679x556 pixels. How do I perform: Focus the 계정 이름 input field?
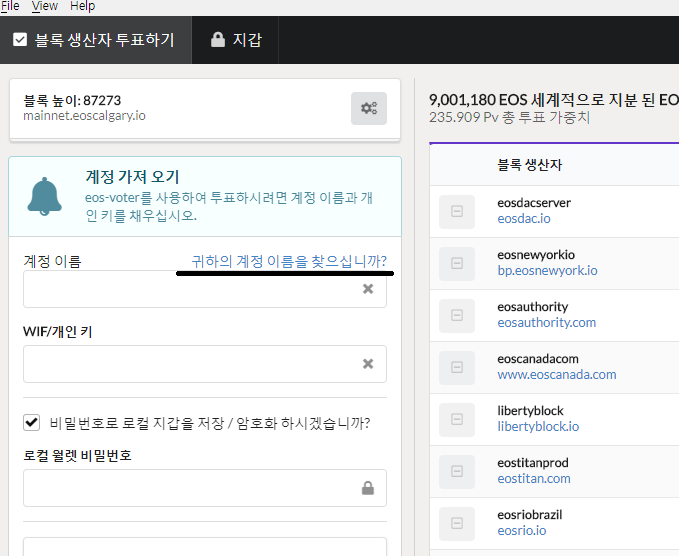click(x=205, y=289)
